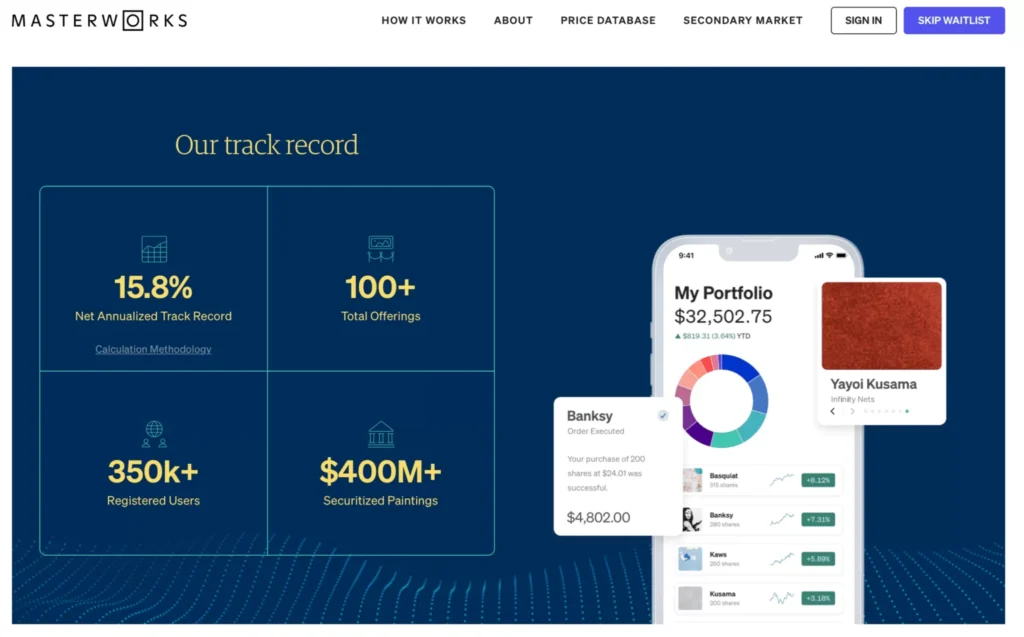Click the +8.12% badge for Basquiat
1024x637 pixels.
[818, 480]
